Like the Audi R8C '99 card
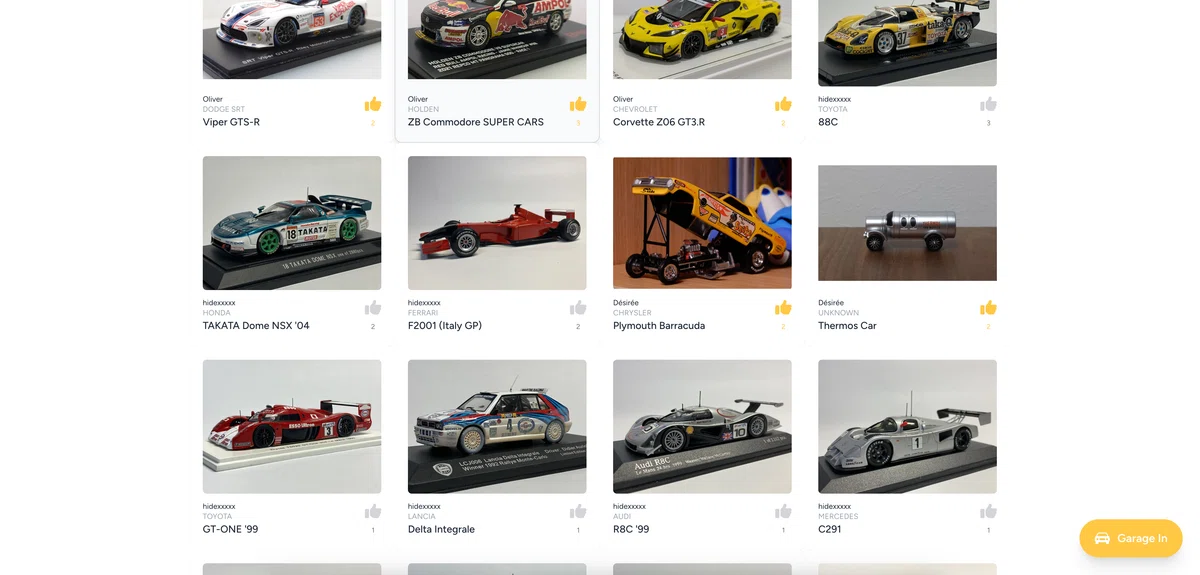Image resolution: width=1200 pixels, height=575 pixels. pos(783,512)
